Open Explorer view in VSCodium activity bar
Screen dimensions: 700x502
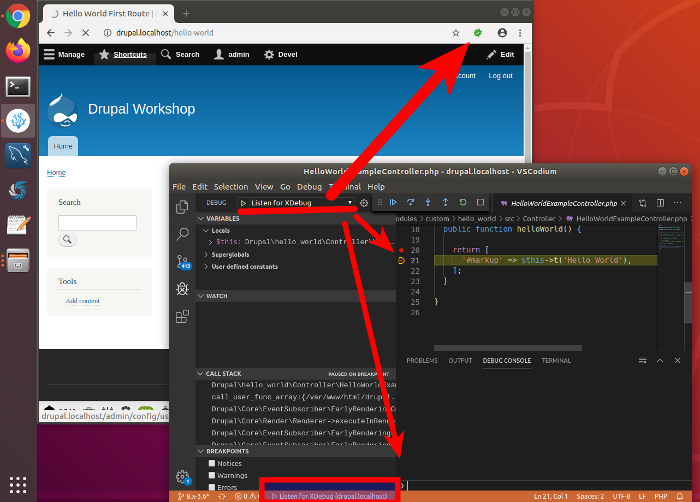182,207
